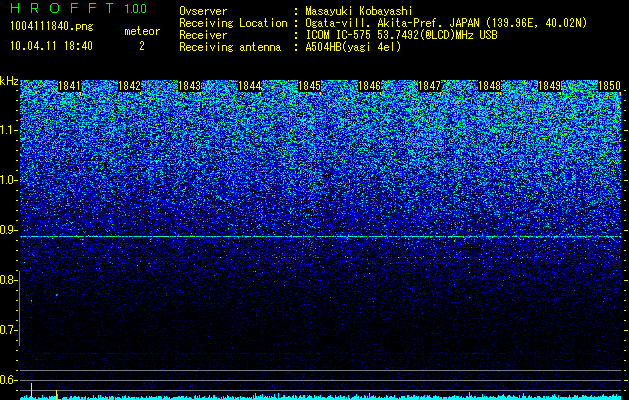Click the meteor count value 2
629x400 pixels.
[x=142, y=46]
